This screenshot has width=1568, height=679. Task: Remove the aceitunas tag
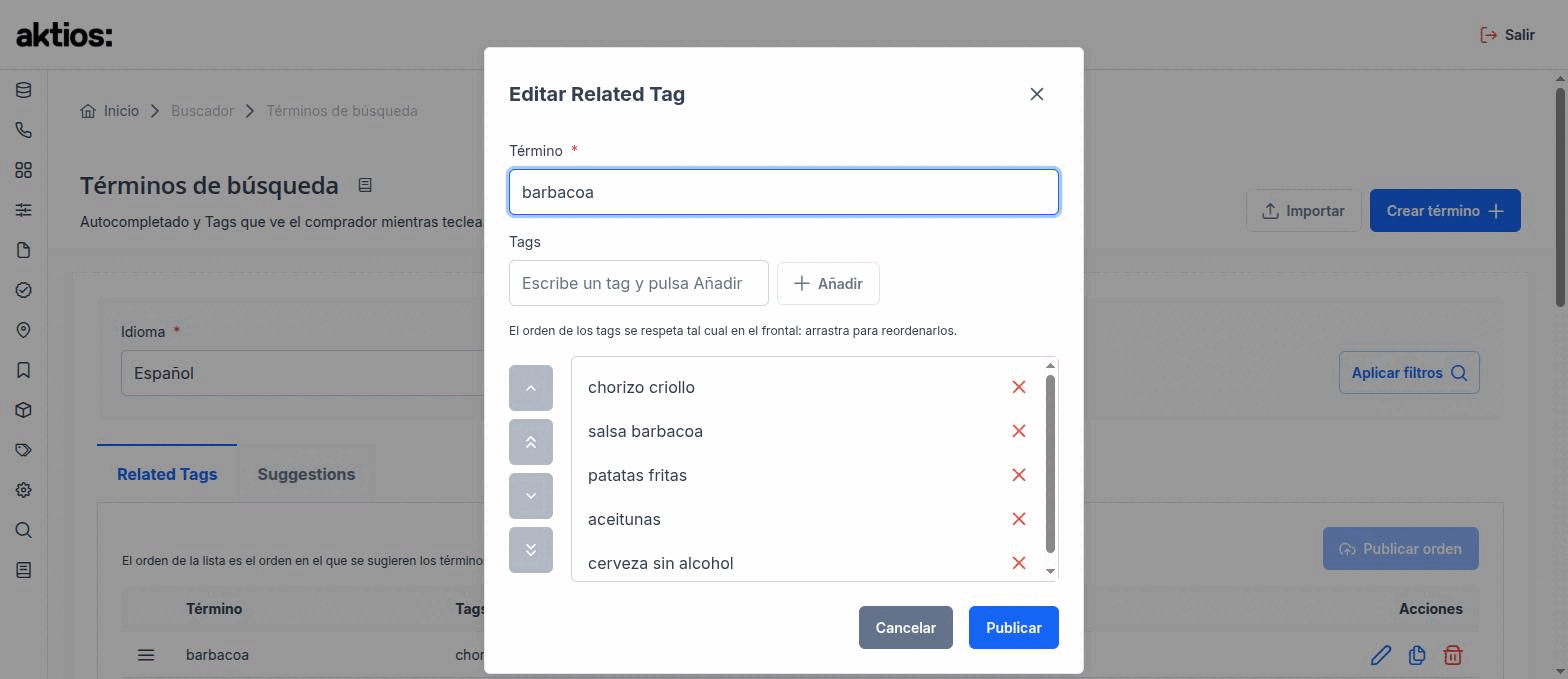click(x=1018, y=519)
